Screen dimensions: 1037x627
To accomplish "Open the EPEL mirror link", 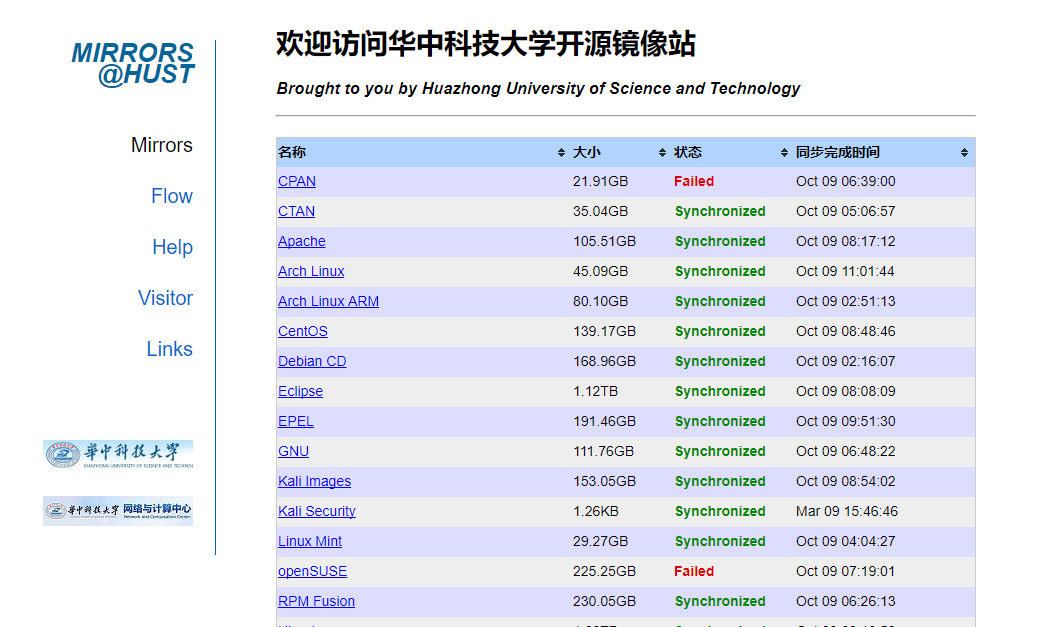I will coord(295,421).
